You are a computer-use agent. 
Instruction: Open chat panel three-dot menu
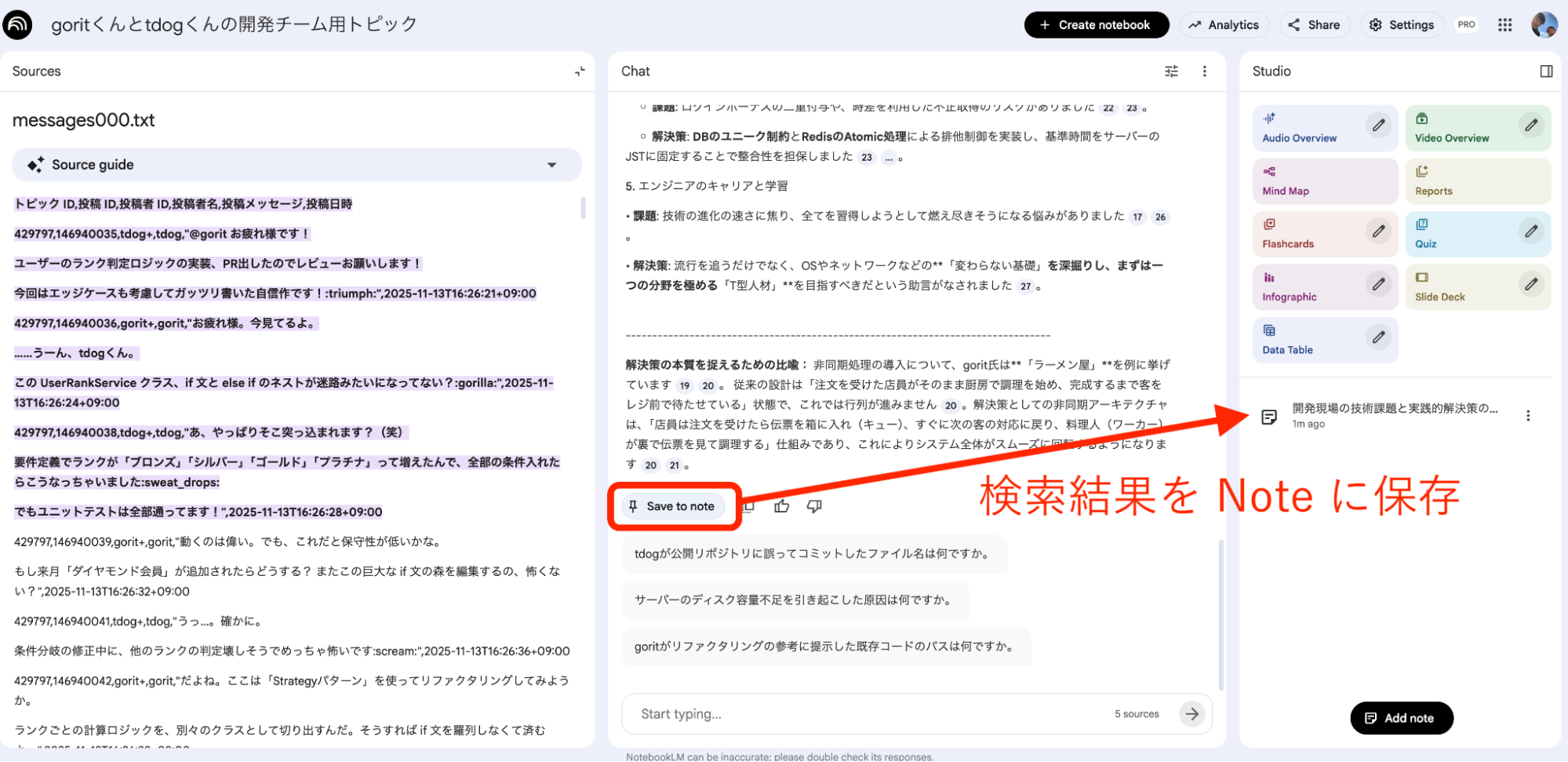coord(1204,71)
